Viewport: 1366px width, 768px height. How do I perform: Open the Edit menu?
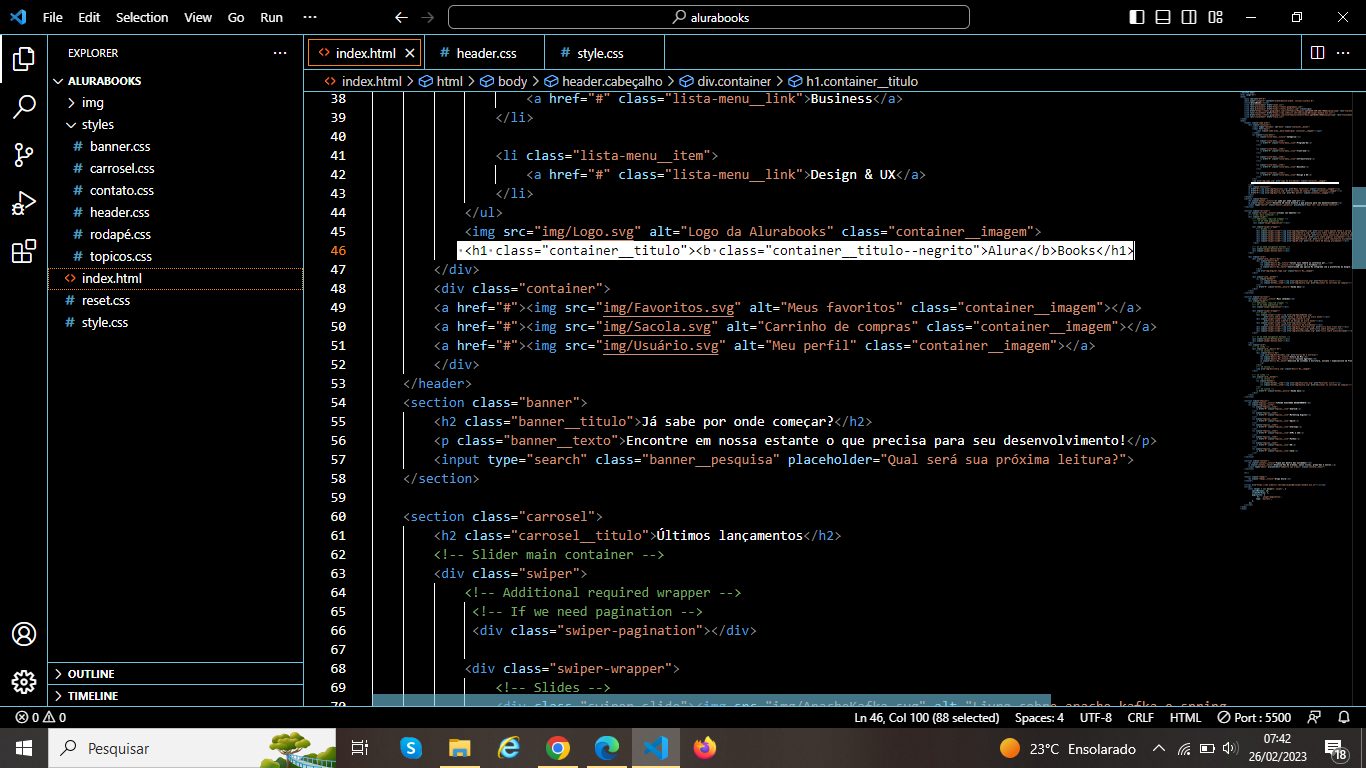tap(89, 17)
